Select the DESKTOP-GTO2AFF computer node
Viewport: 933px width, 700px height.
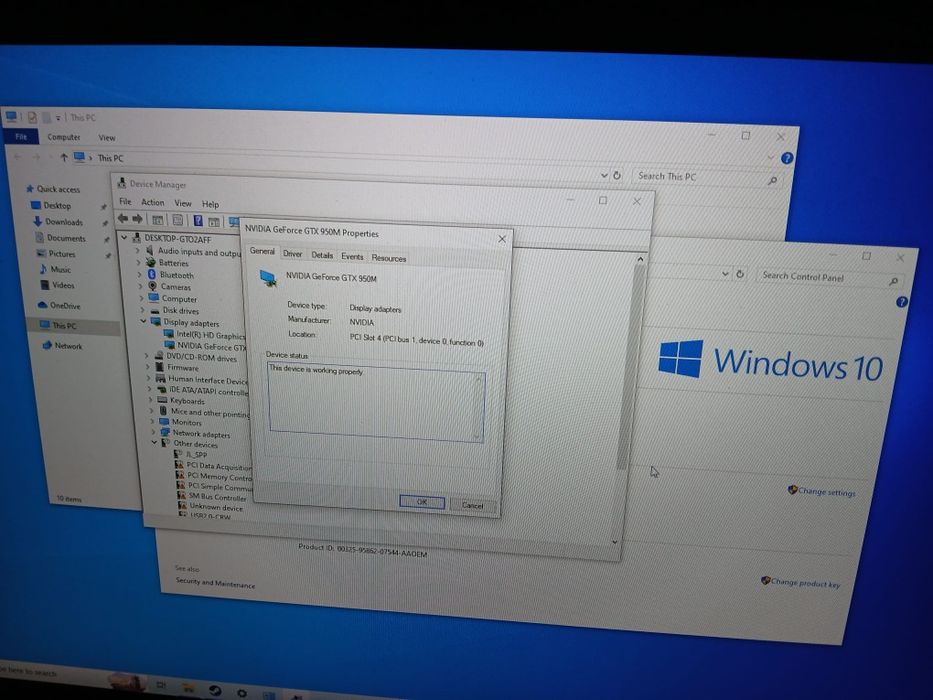coord(177,239)
